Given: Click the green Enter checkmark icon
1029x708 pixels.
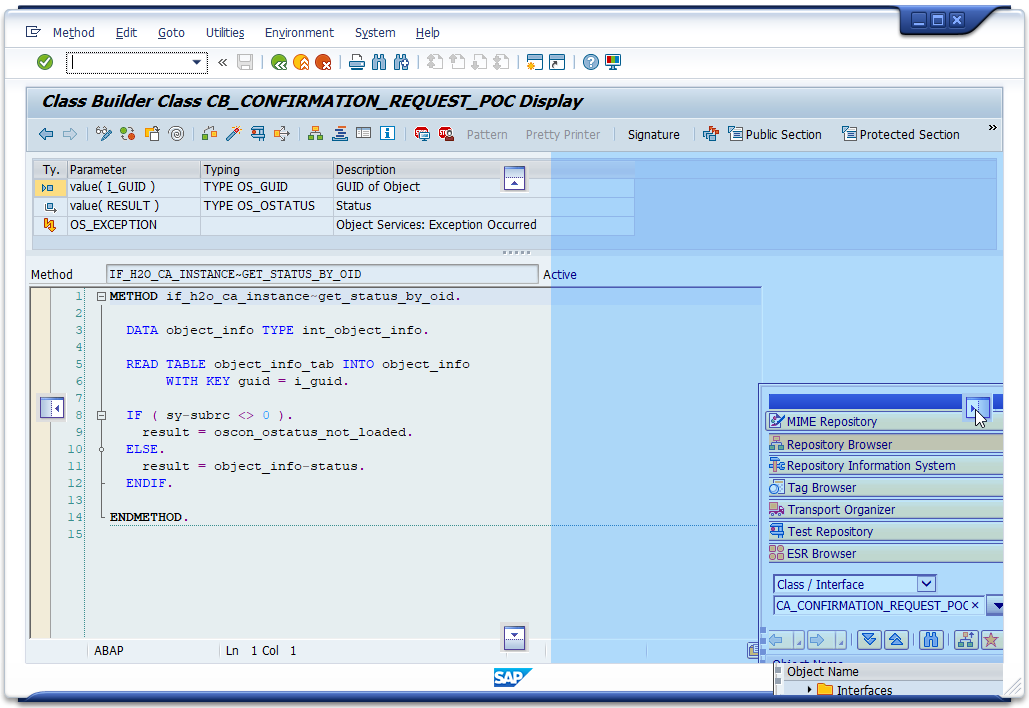Looking at the screenshot, I should [x=45, y=62].
